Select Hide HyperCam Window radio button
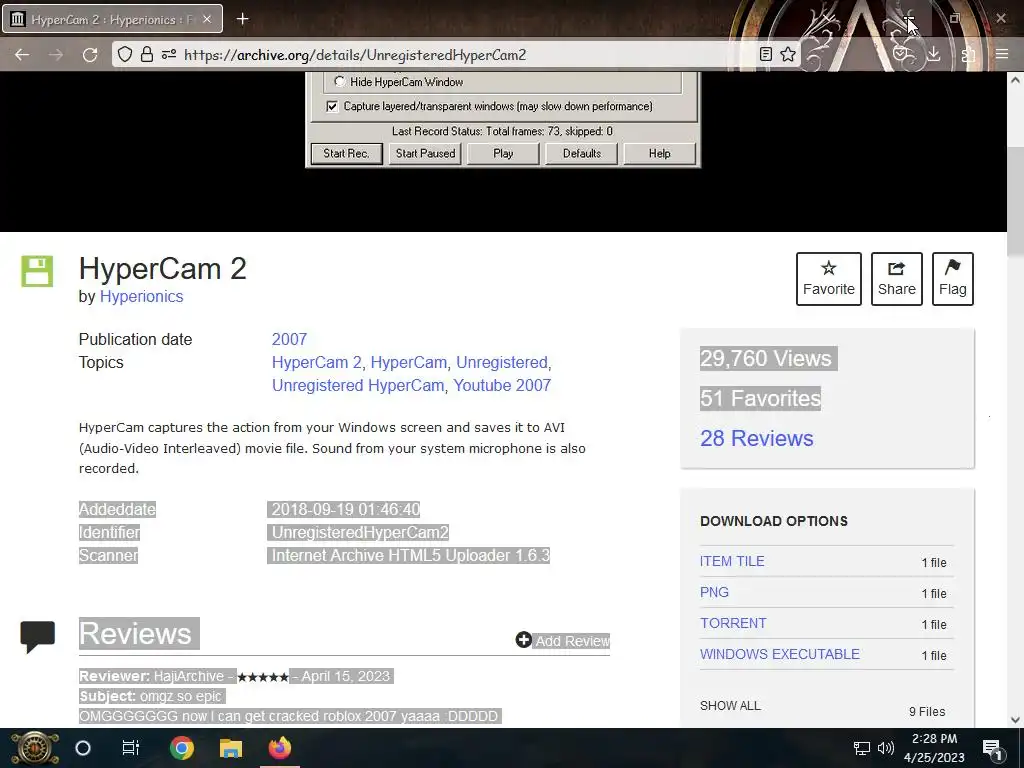Screen dimensions: 1024x768 [340, 82]
